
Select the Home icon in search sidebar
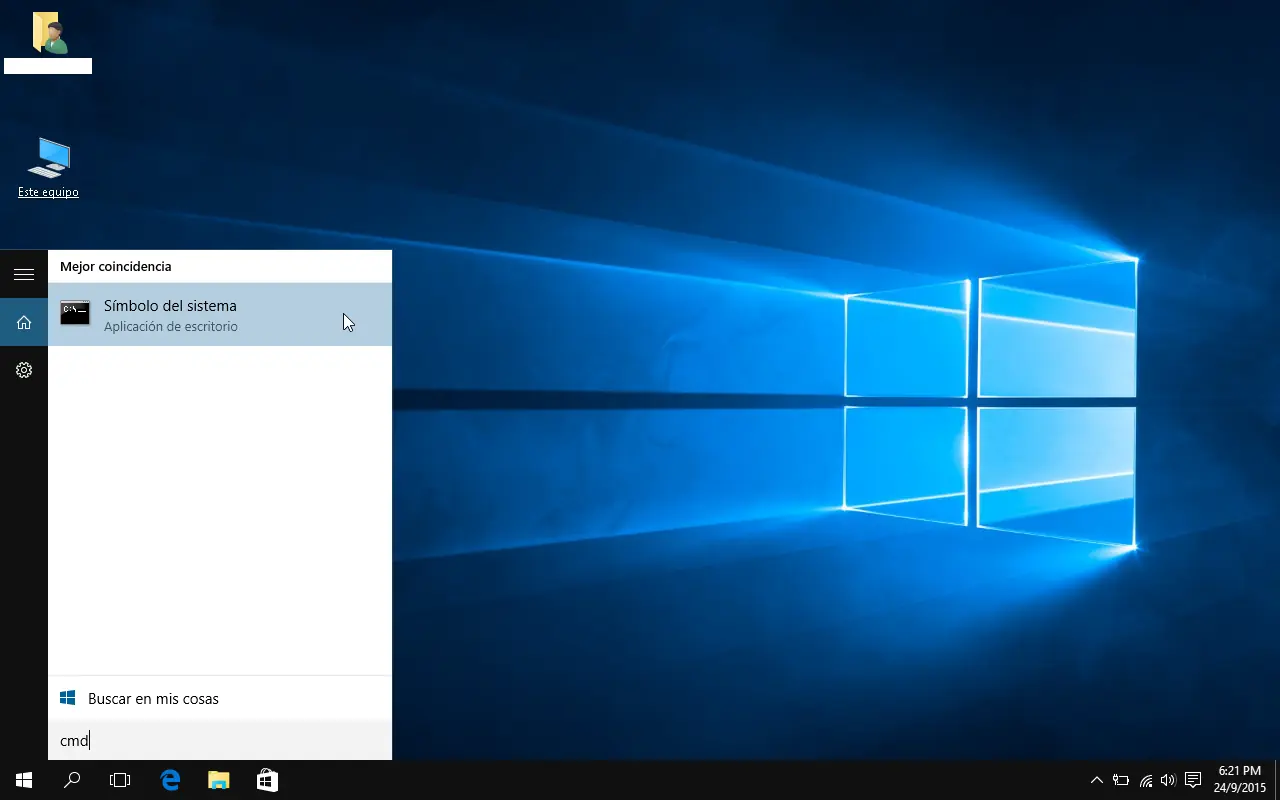[24, 322]
